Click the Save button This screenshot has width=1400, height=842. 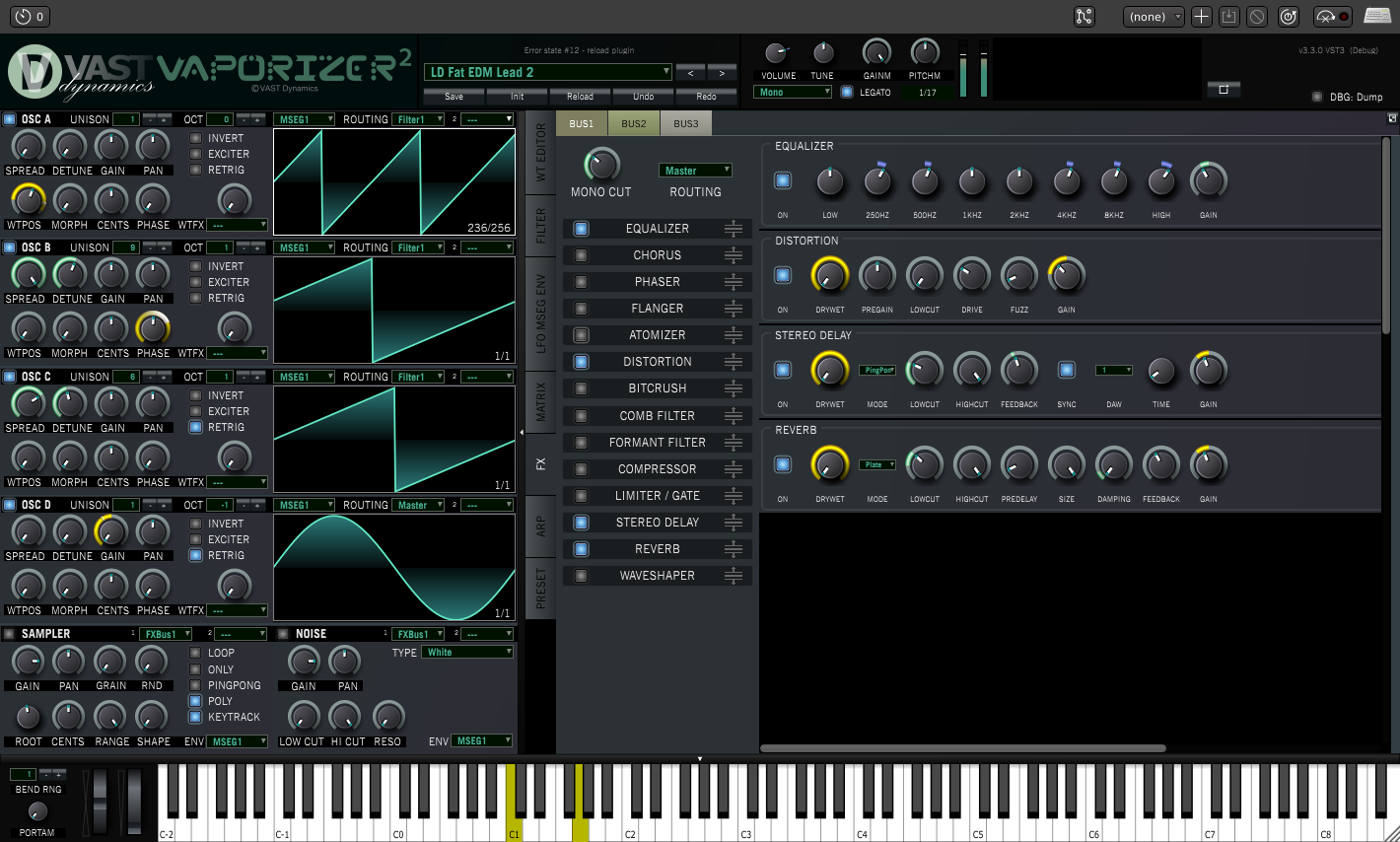(x=454, y=97)
